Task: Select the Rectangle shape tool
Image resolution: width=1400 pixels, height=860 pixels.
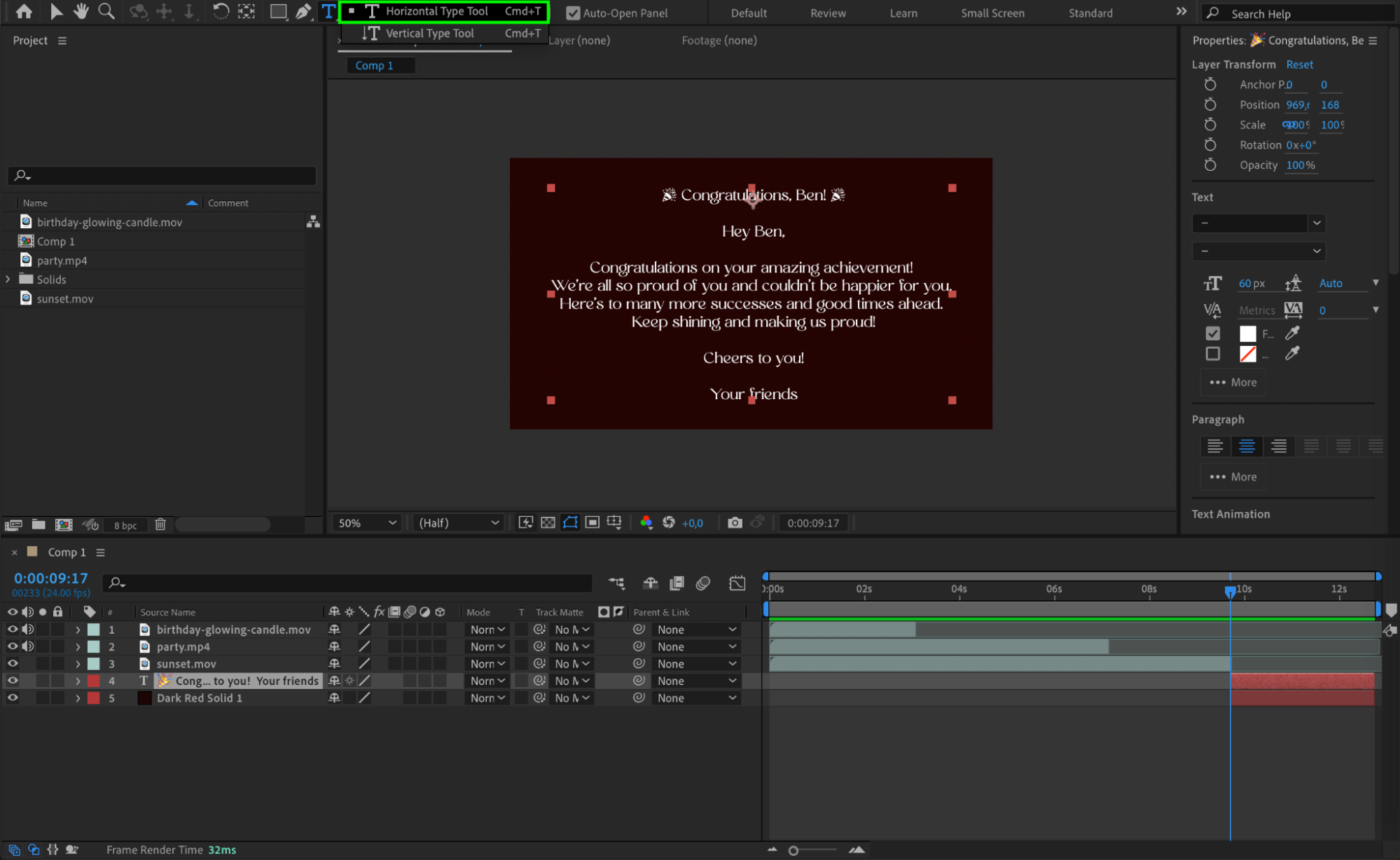Action: click(278, 11)
